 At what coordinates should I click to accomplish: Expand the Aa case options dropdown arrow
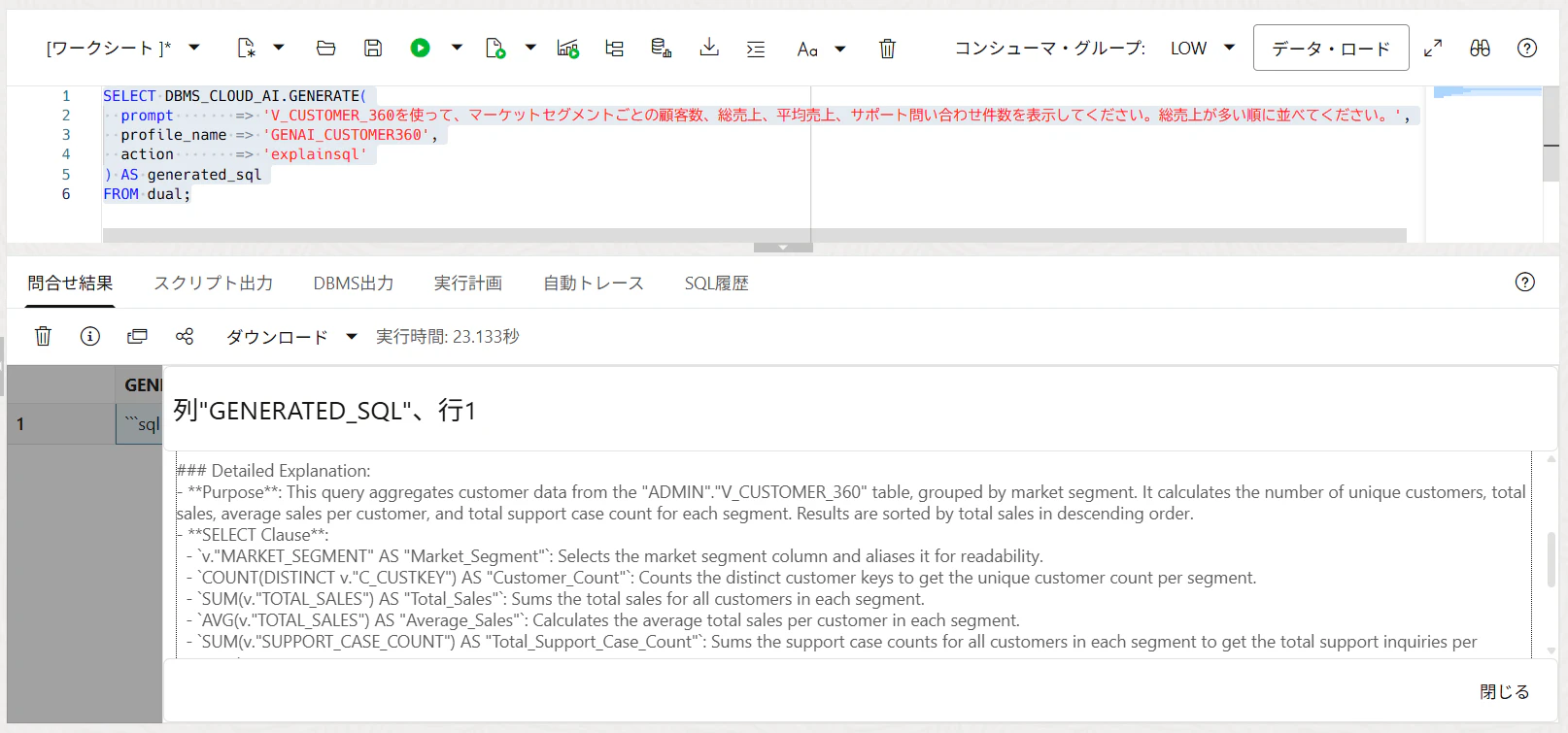840,49
